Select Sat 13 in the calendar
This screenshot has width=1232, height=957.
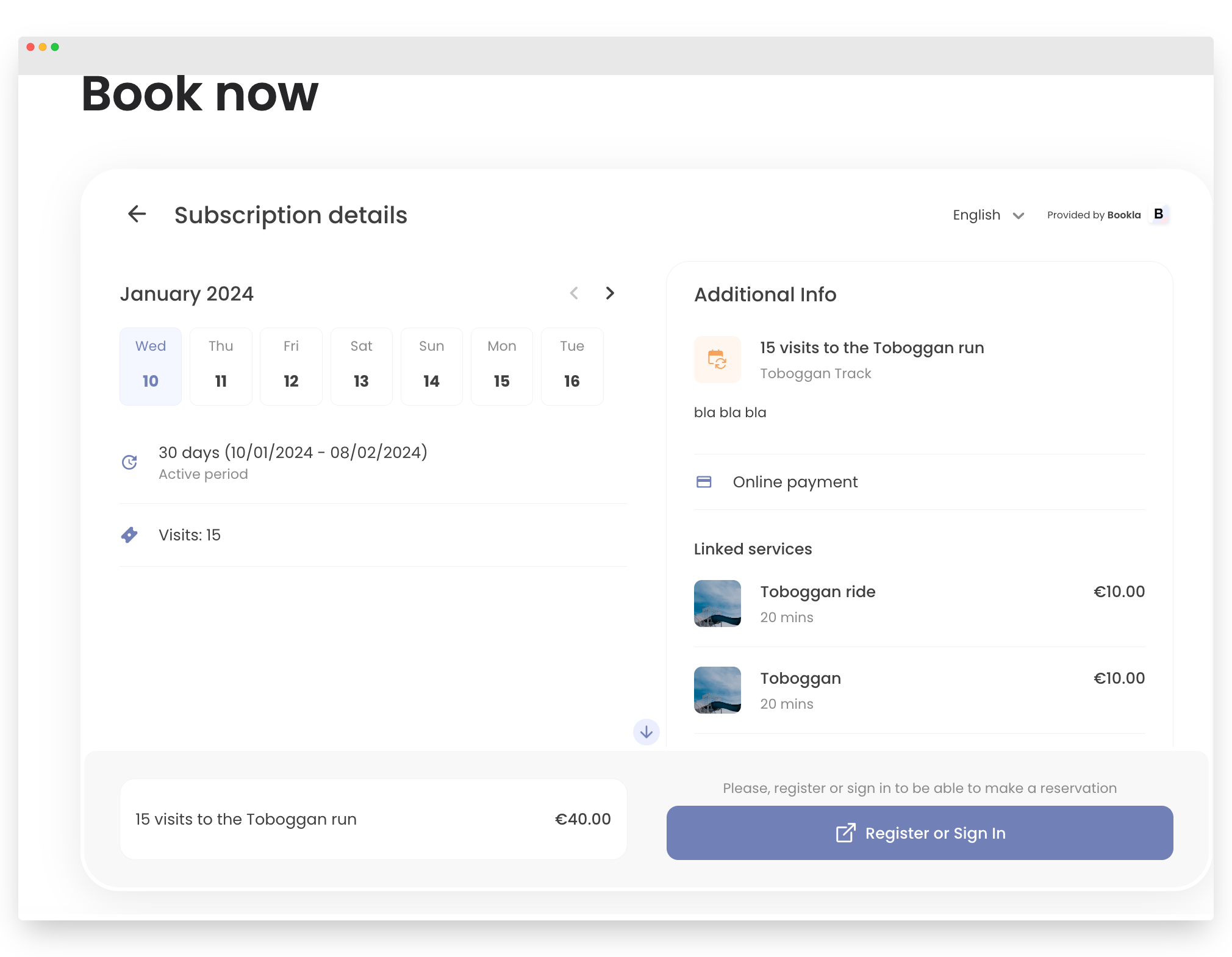click(x=361, y=366)
